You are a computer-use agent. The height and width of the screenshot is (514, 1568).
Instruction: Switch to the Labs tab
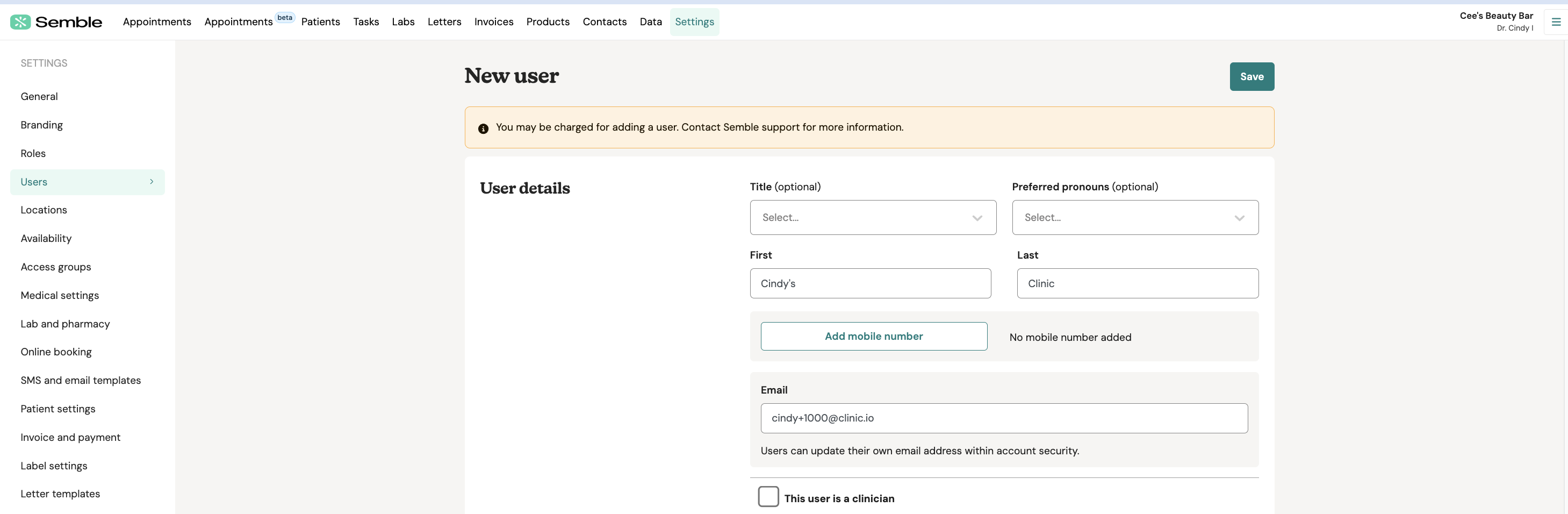click(x=403, y=22)
